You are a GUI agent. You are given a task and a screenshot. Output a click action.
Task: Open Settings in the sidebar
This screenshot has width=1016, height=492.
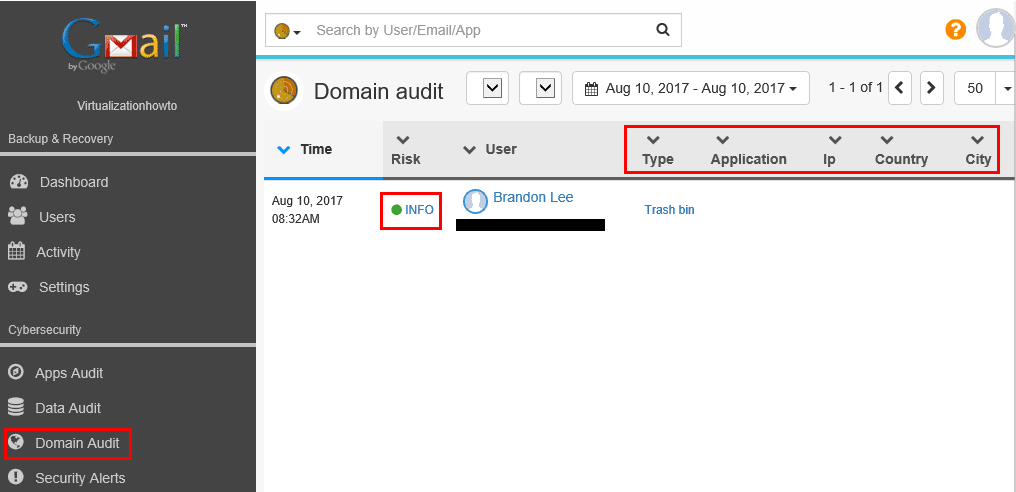pyautogui.click(x=64, y=287)
